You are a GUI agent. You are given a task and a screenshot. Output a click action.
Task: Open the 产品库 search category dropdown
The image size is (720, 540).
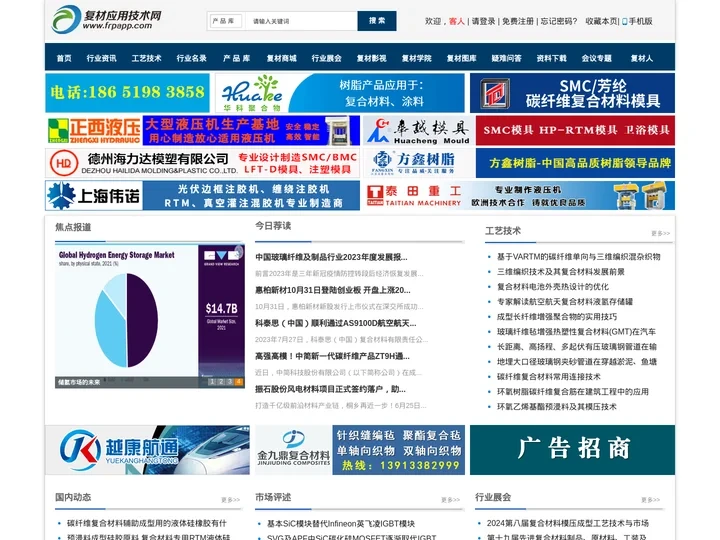(225, 21)
